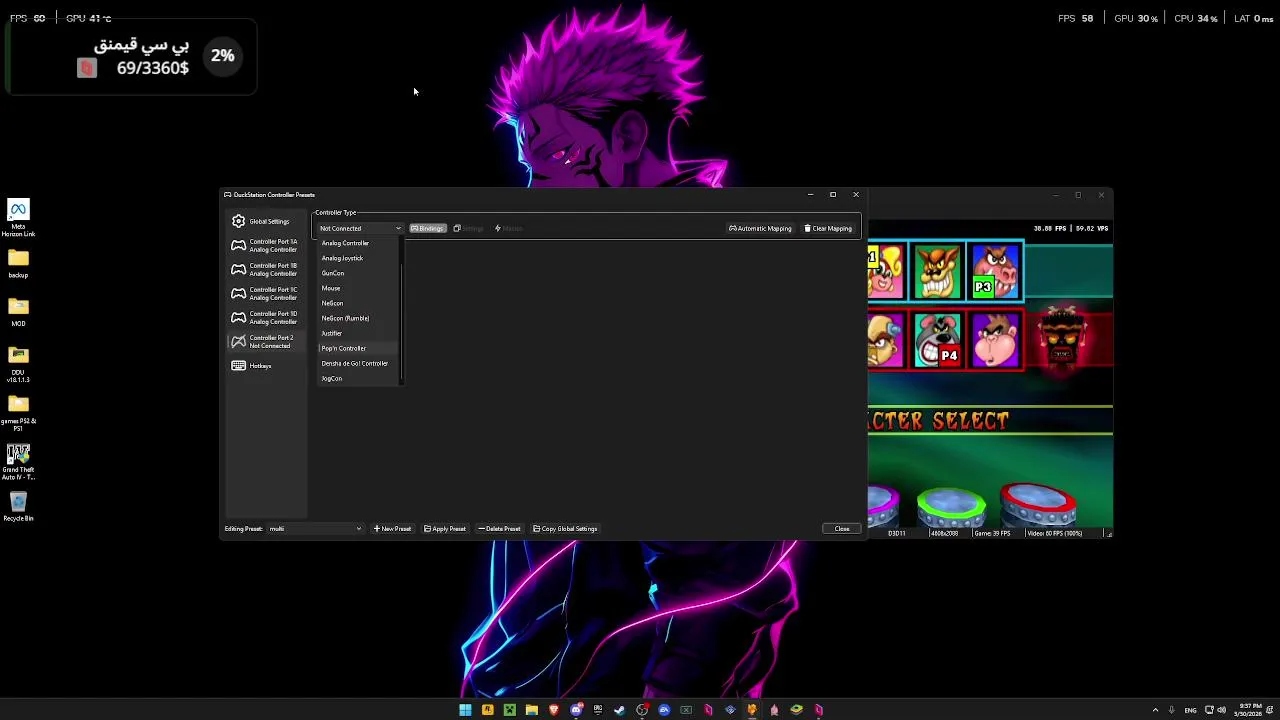Viewport: 1280px width, 720px height.
Task: Click the ENG language indicator
Action: coord(1190,710)
